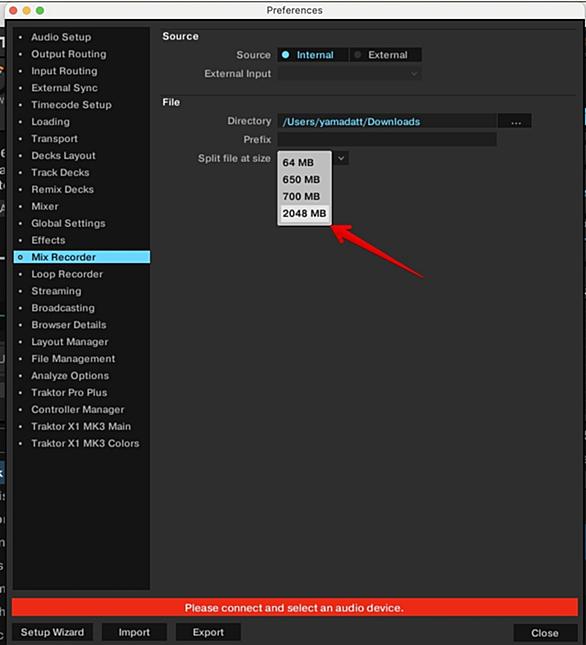Launch the Setup Wizard
The width and height of the screenshot is (586, 645).
pos(52,632)
